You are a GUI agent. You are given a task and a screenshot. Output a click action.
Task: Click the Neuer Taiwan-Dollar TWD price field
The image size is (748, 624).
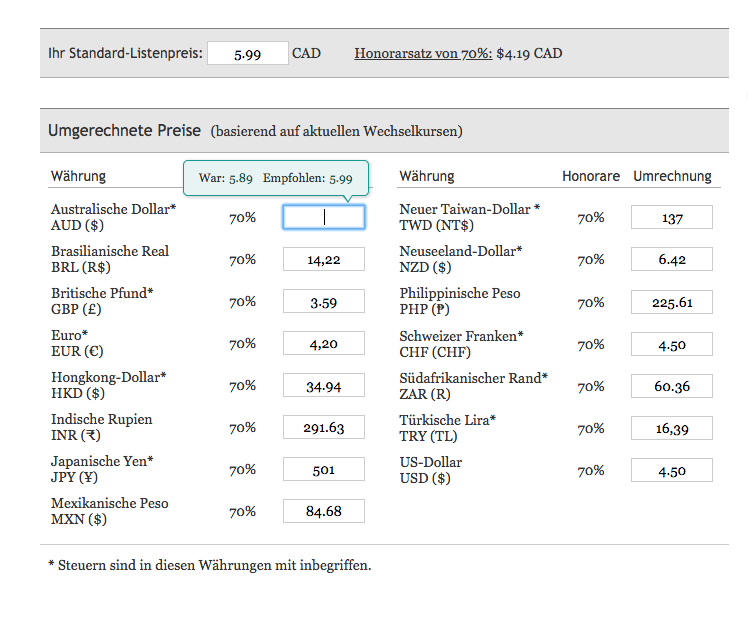(x=671, y=218)
